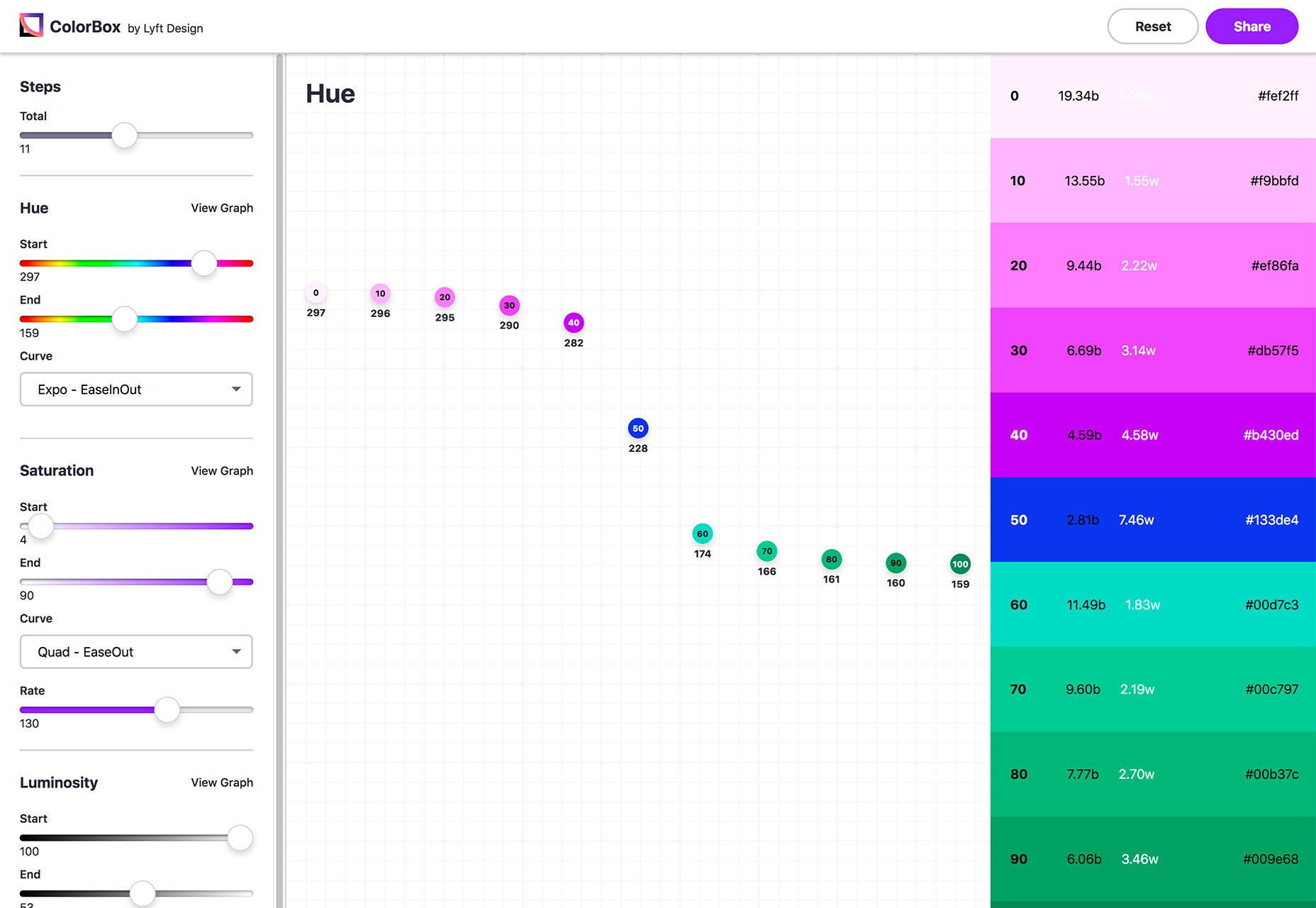
Task: Click color swatch #ef86fa step 20
Action: coord(1153,265)
